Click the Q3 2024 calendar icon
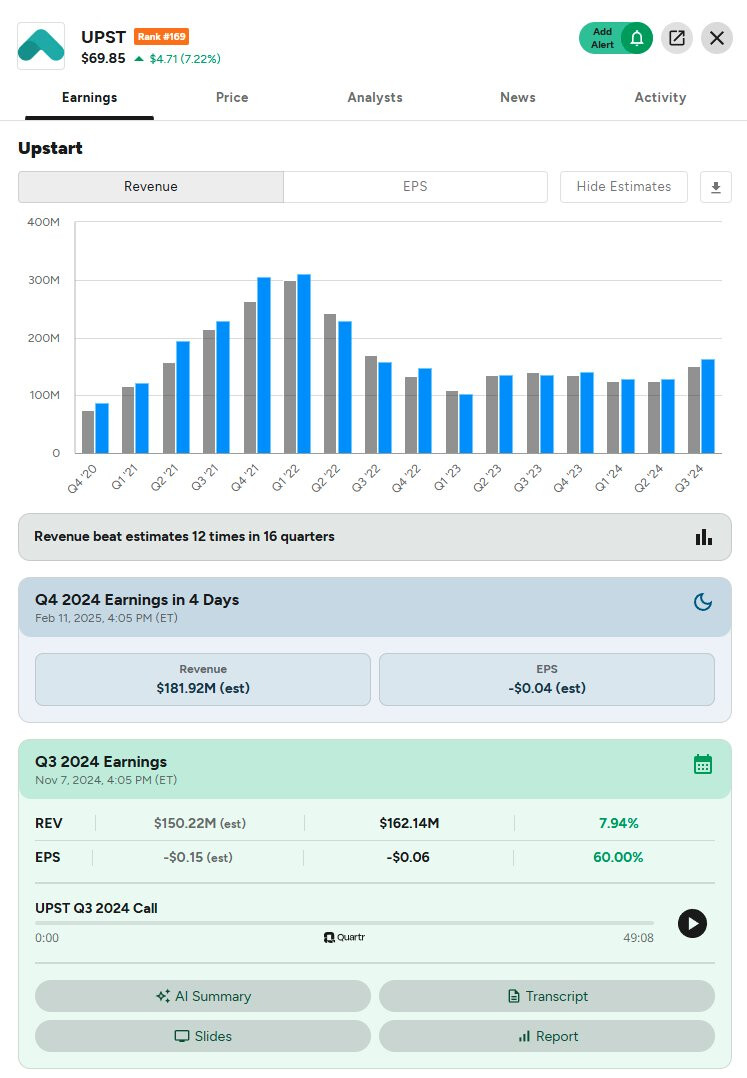 click(702, 764)
